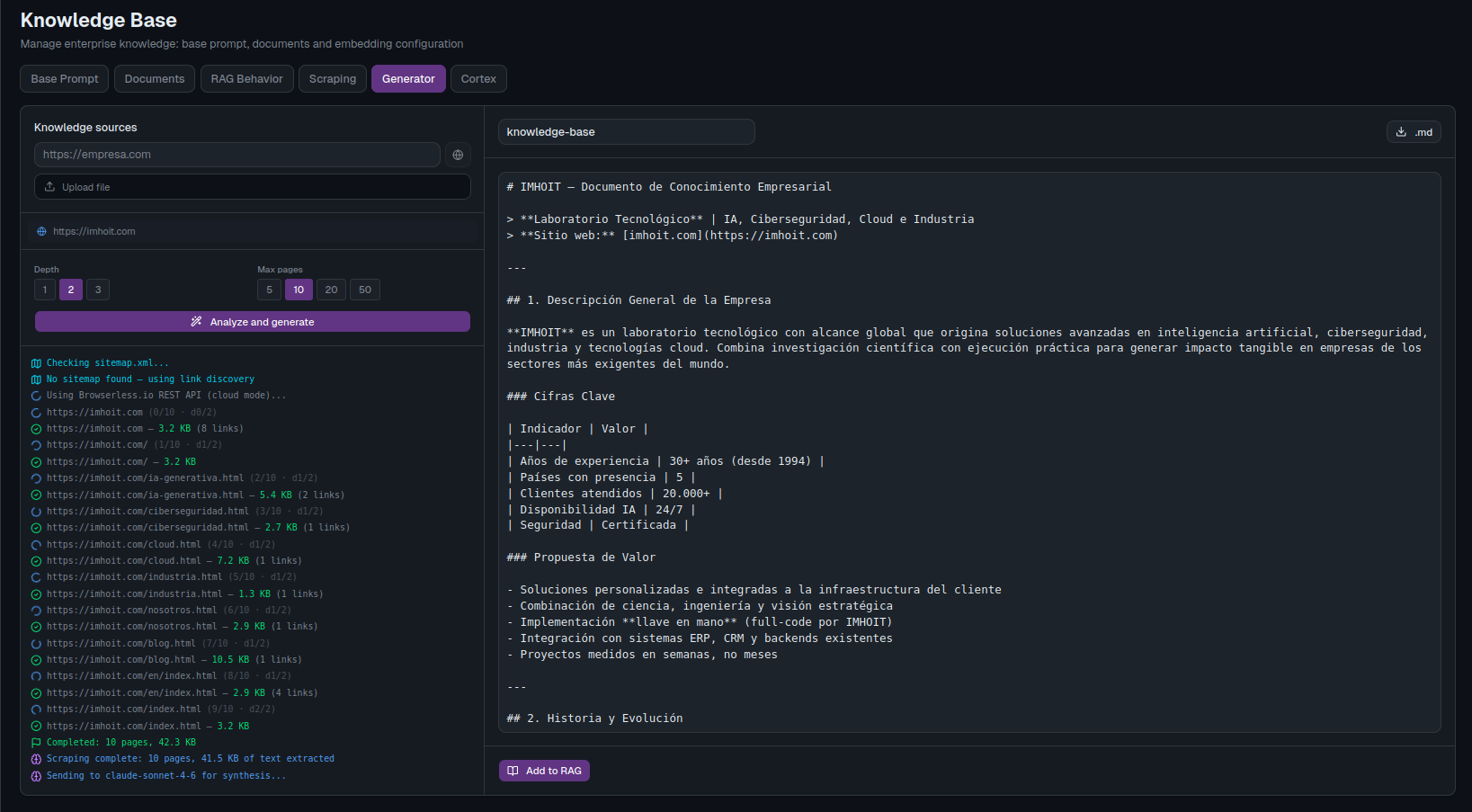Click spinner icon beside 'Using Browserless.io REST API'
Viewport: 1472px width, 812px height.
coord(36,396)
